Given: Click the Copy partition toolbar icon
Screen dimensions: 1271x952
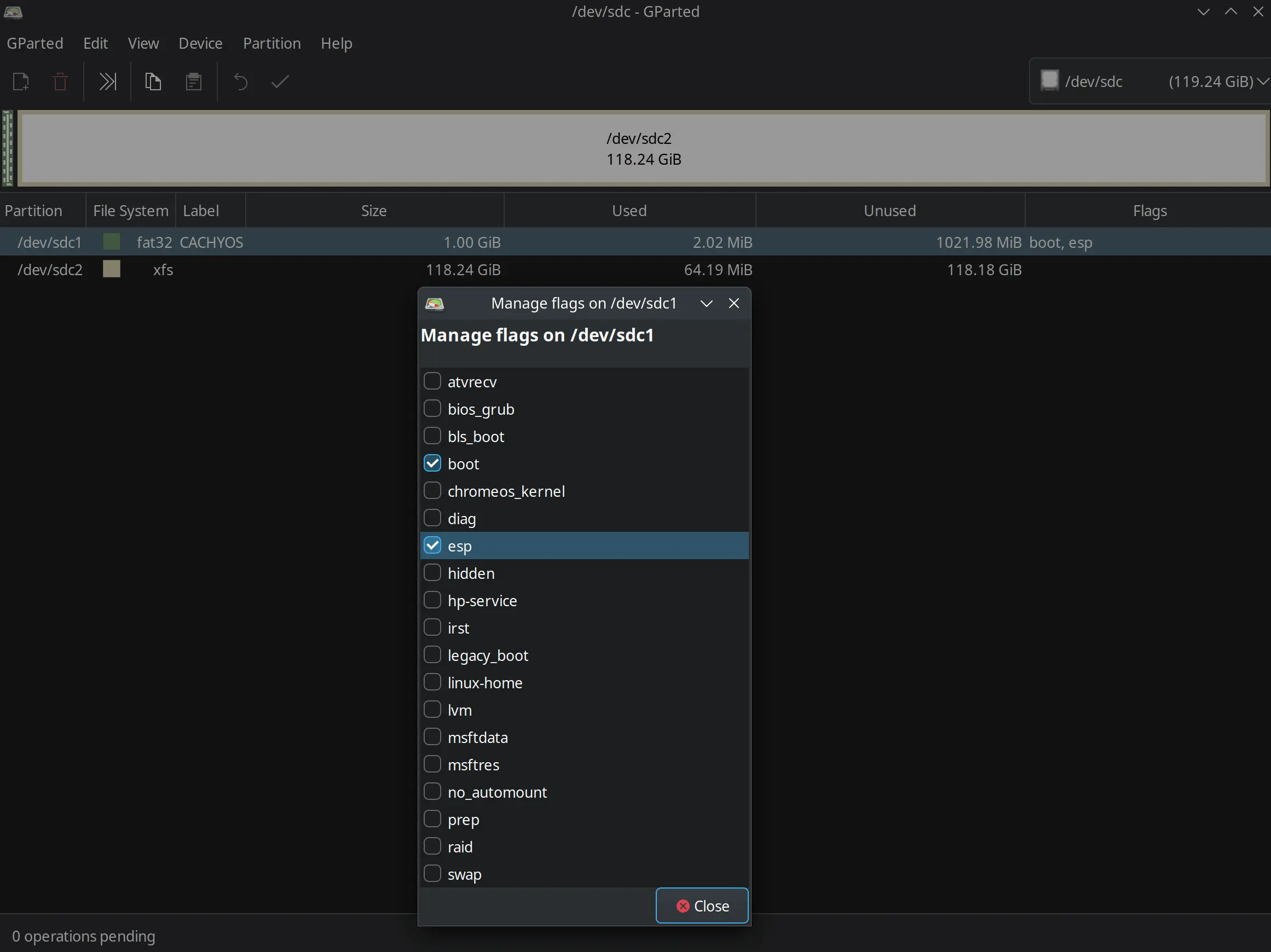Looking at the screenshot, I should tap(153, 82).
